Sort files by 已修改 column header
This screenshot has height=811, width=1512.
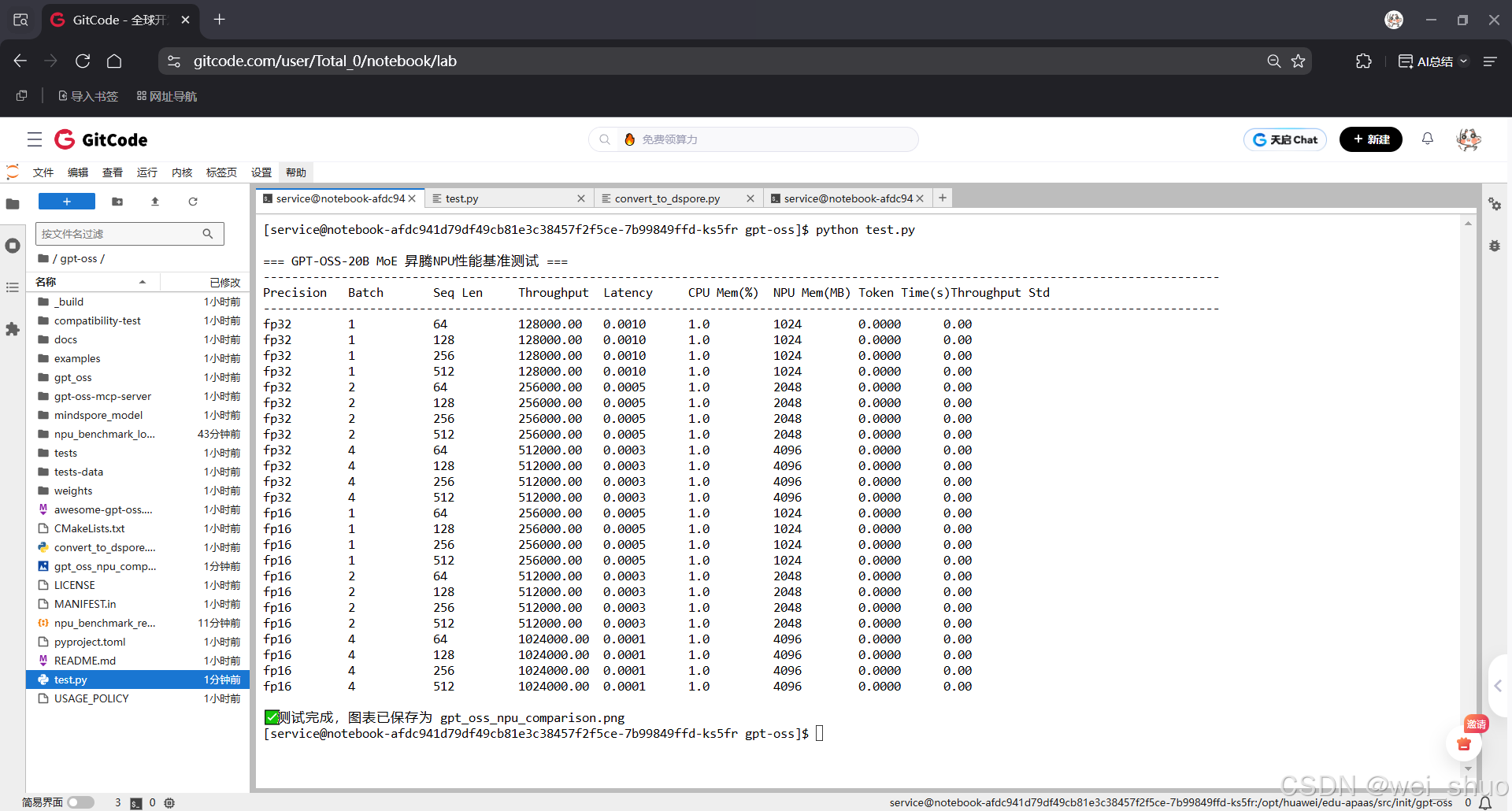[205, 282]
